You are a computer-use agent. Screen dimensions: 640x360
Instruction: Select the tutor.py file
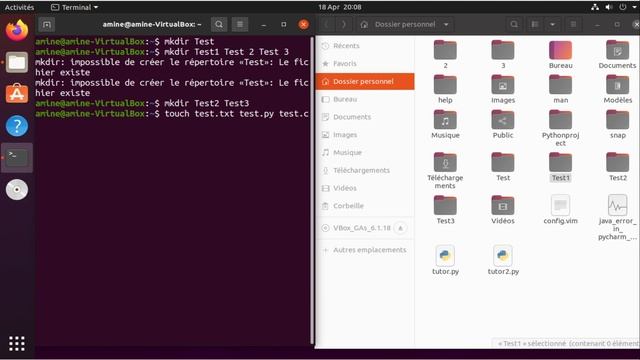[445, 260]
